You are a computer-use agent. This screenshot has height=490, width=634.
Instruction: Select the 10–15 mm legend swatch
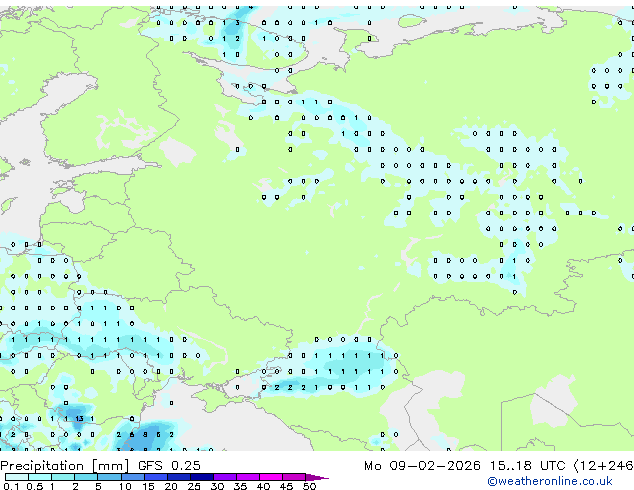click(x=133, y=477)
